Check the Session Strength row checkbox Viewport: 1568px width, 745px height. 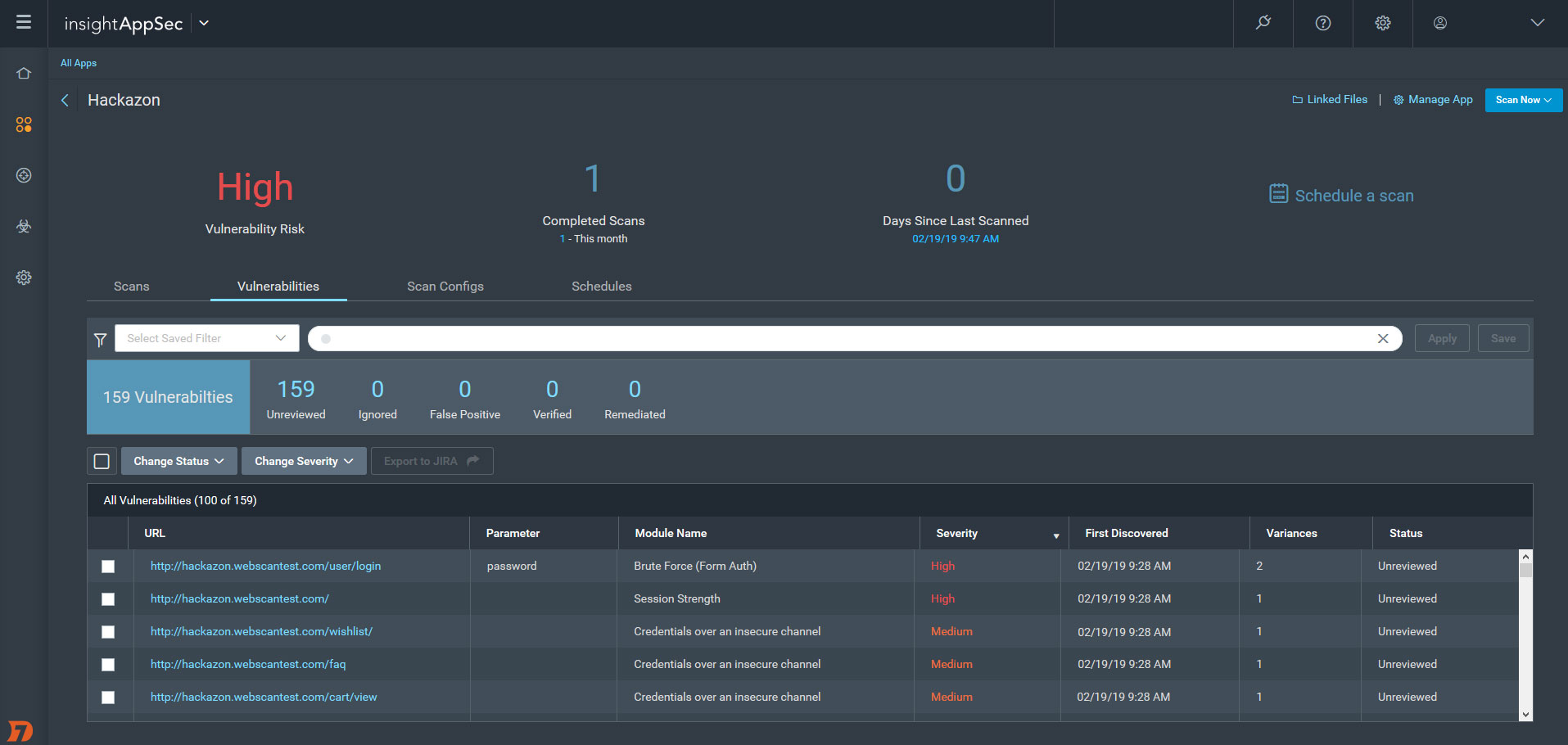(x=108, y=599)
